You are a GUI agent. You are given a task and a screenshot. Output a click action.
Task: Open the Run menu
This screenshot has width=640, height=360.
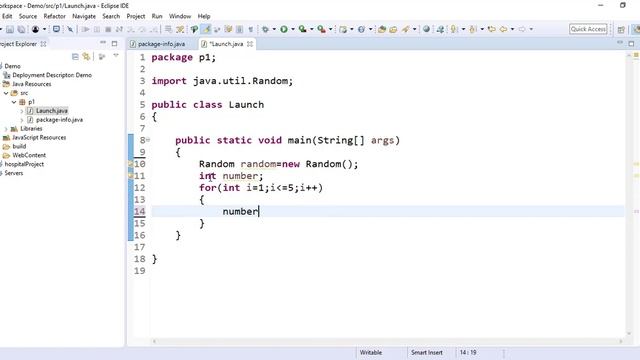pyautogui.click(x=157, y=16)
